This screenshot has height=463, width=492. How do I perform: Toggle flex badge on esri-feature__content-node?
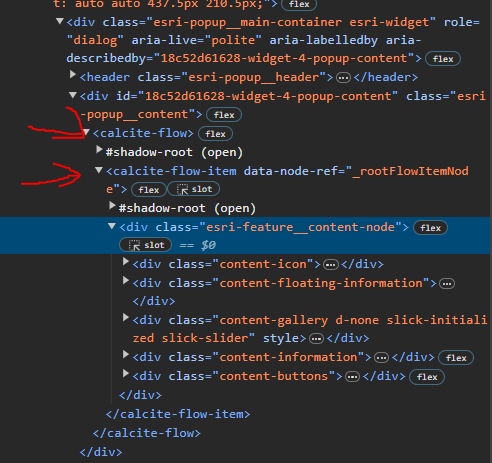coord(430,228)
